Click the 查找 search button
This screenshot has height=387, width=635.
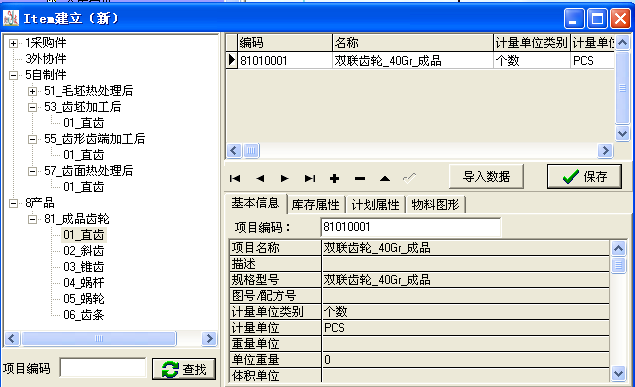(x=184, y=369)
